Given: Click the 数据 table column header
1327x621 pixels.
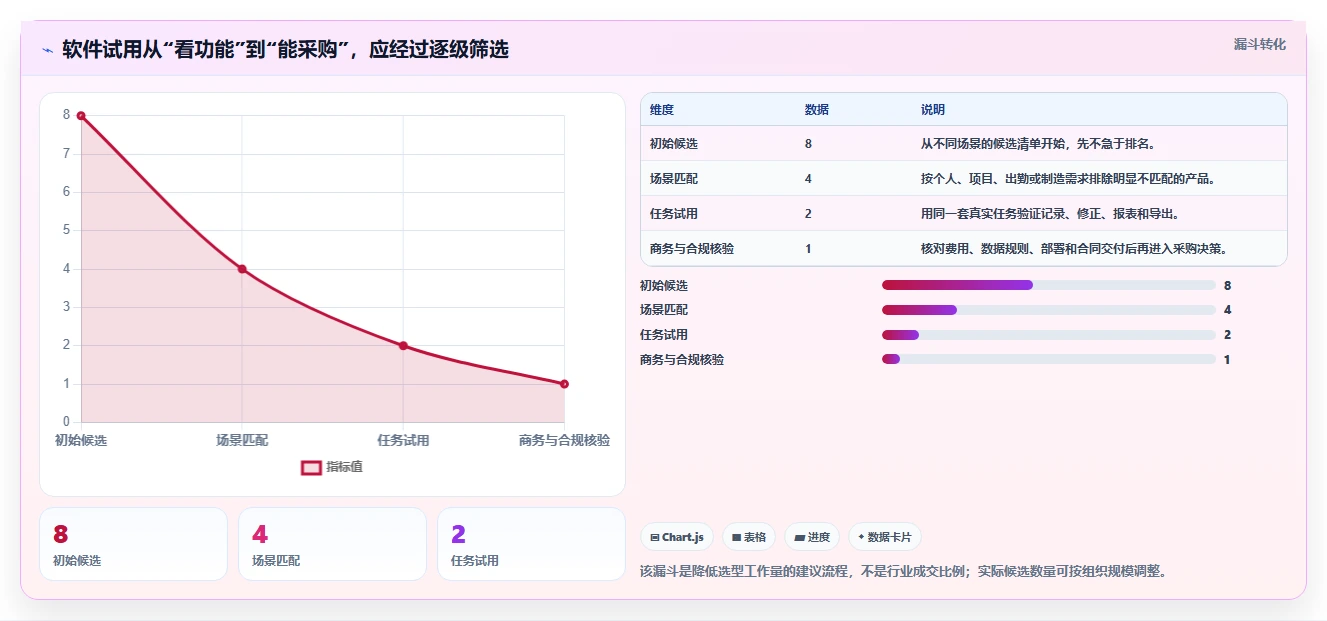Looking at the screenshot, I should click(x=816, y=110).
